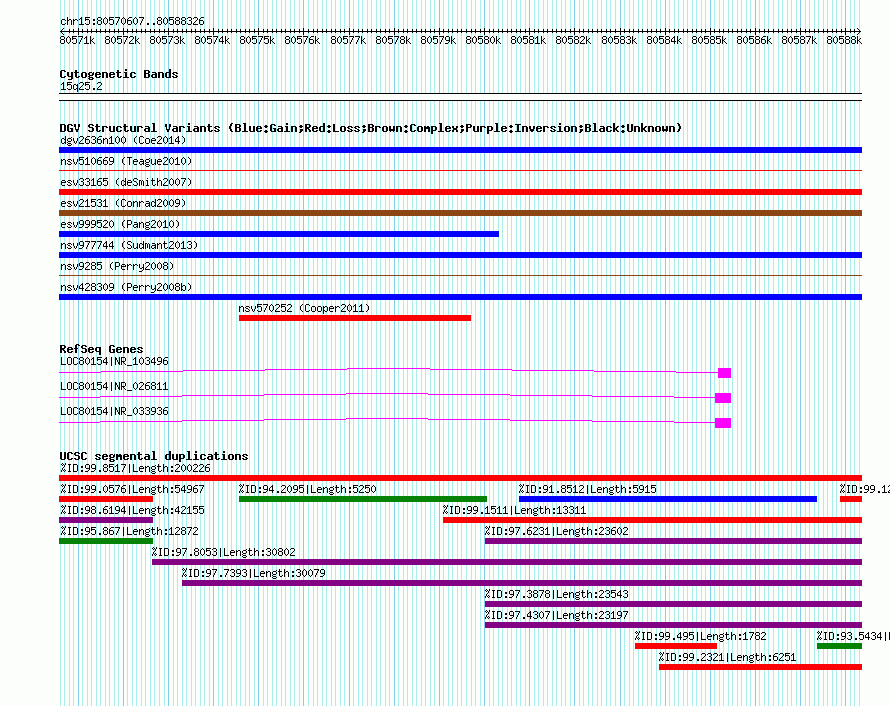Click the Cytogenetic Bands track title
This screenshot has width=890, height=706.
tap(119, 74)
